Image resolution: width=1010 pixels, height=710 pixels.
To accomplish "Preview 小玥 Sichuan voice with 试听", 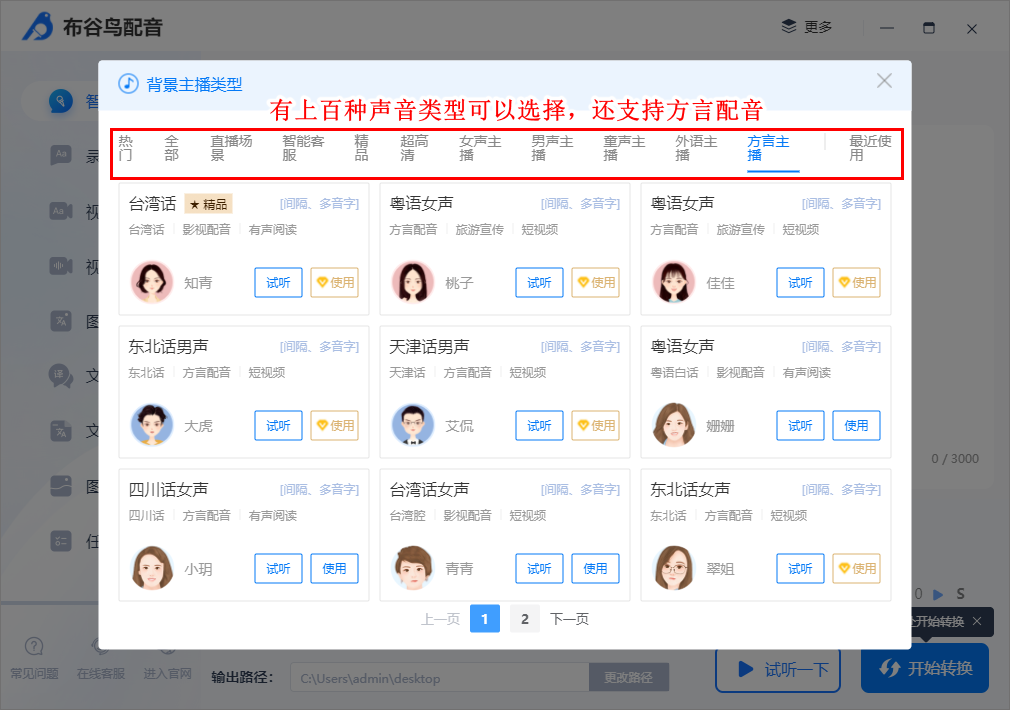I will (x=278, y=569).
